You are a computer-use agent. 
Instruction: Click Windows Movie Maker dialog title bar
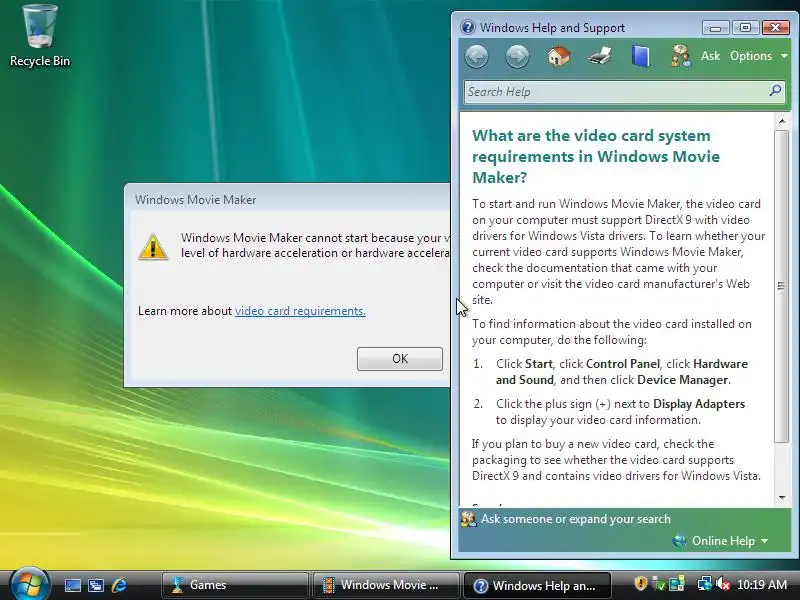coord(287,199)
